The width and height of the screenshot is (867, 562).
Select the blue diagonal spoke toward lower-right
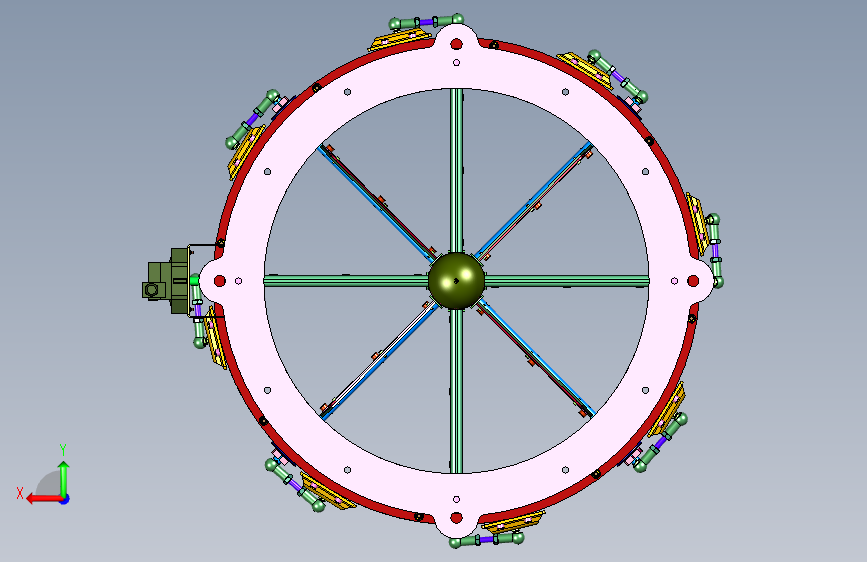point(536,358)
